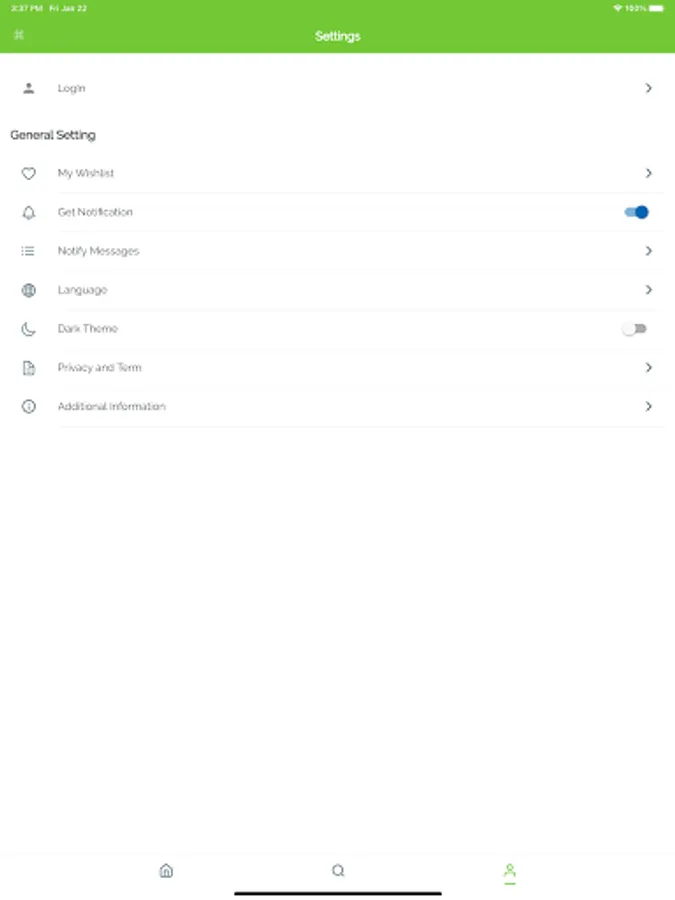675x900 pixels.
Task: Click the bell notification icon
Action: pyautogui.click(x=28, y=212)
